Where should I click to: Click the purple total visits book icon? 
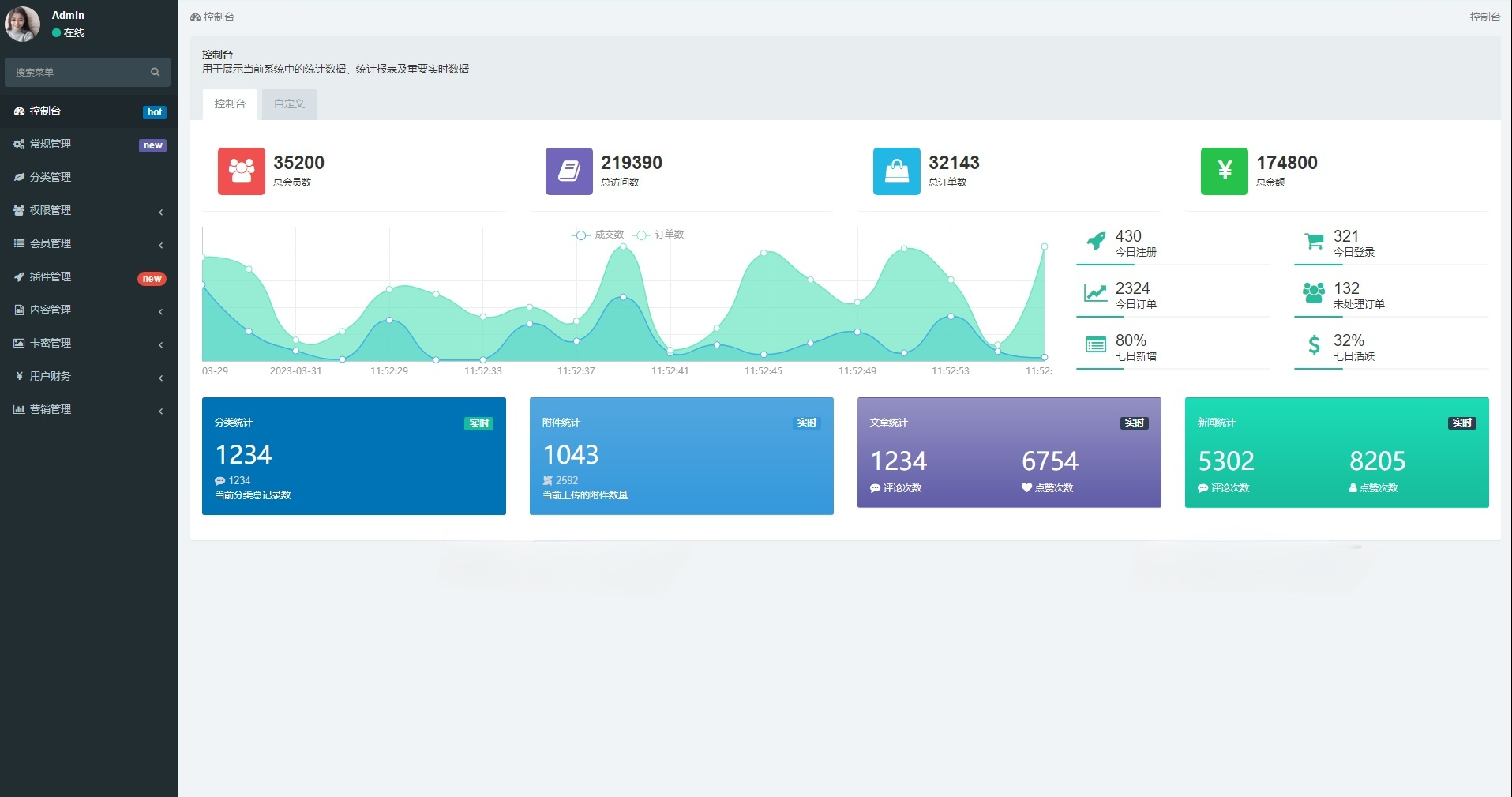coord(568,171)
